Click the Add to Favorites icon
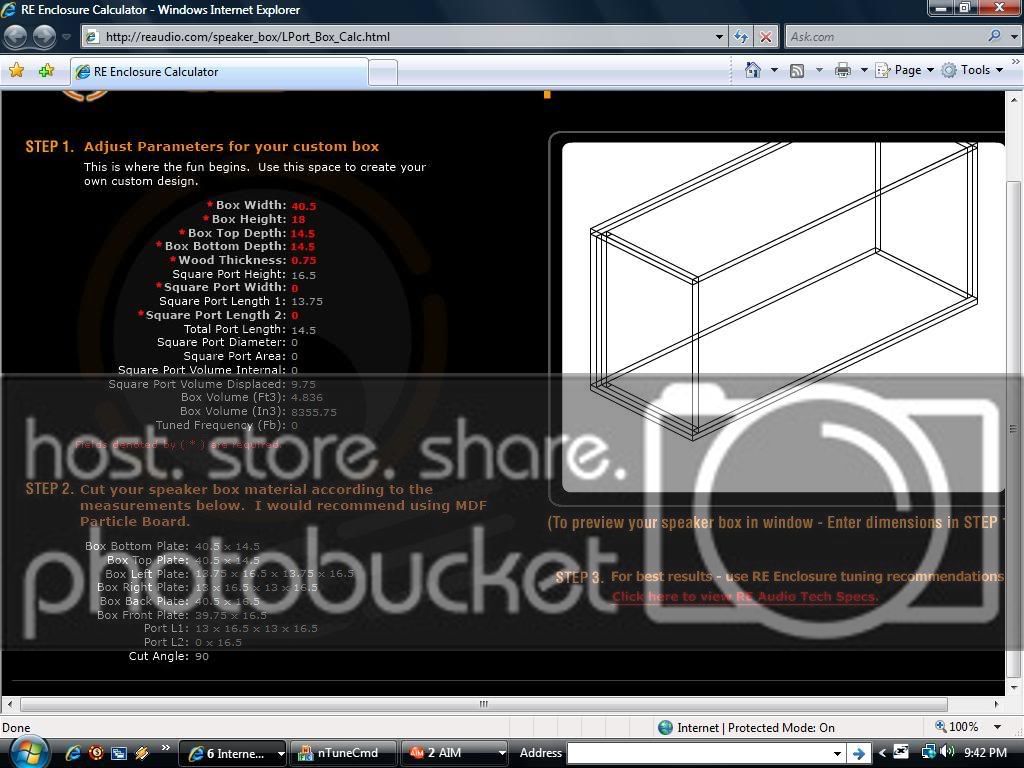Image resolution: width=1024 pixels, height=768 pixels. pos(46,71)
